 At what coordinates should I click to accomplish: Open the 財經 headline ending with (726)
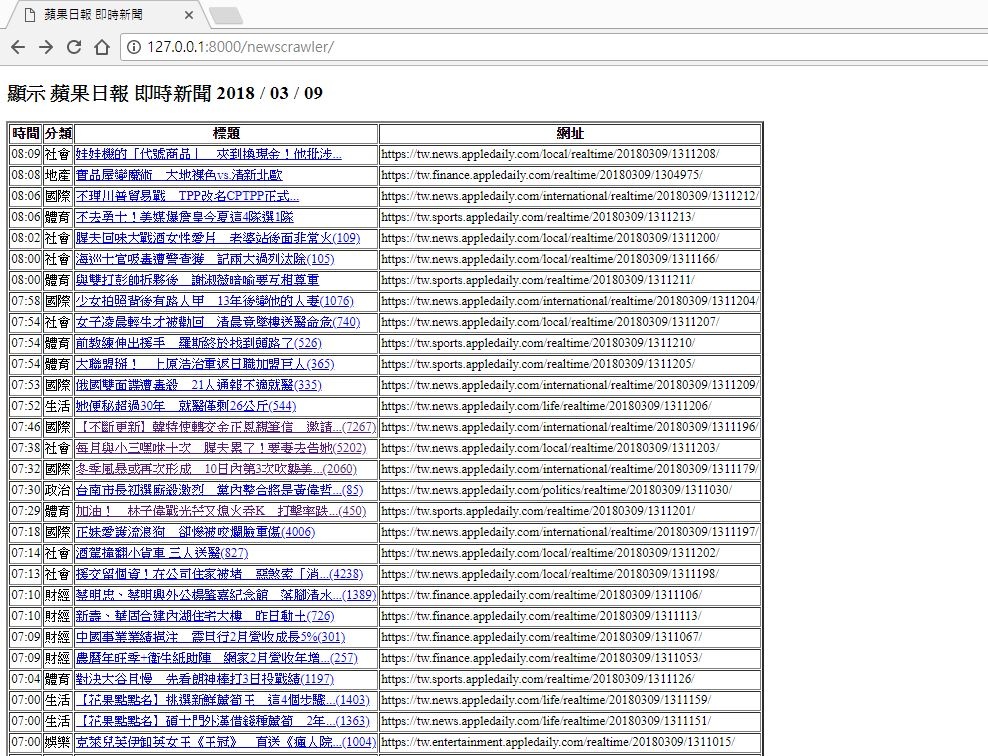click(205, 616)
